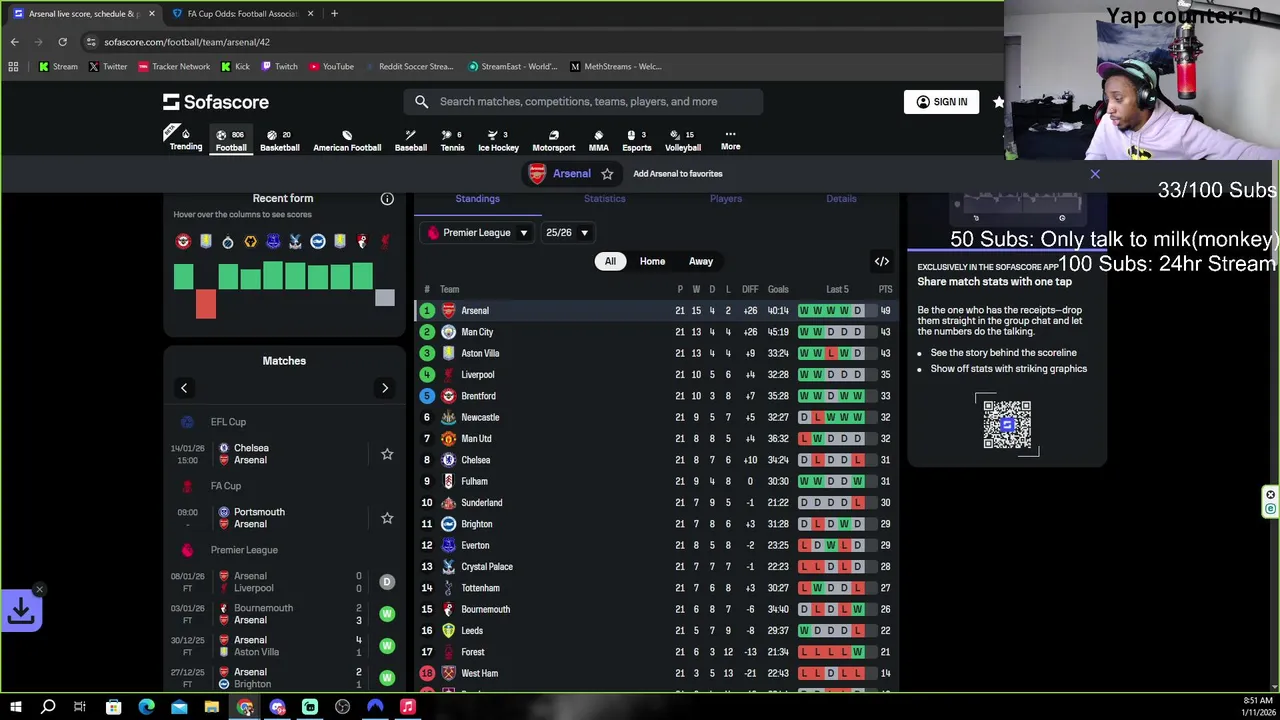
Task: Open the Recent form info icon
Action: [387, 198]
